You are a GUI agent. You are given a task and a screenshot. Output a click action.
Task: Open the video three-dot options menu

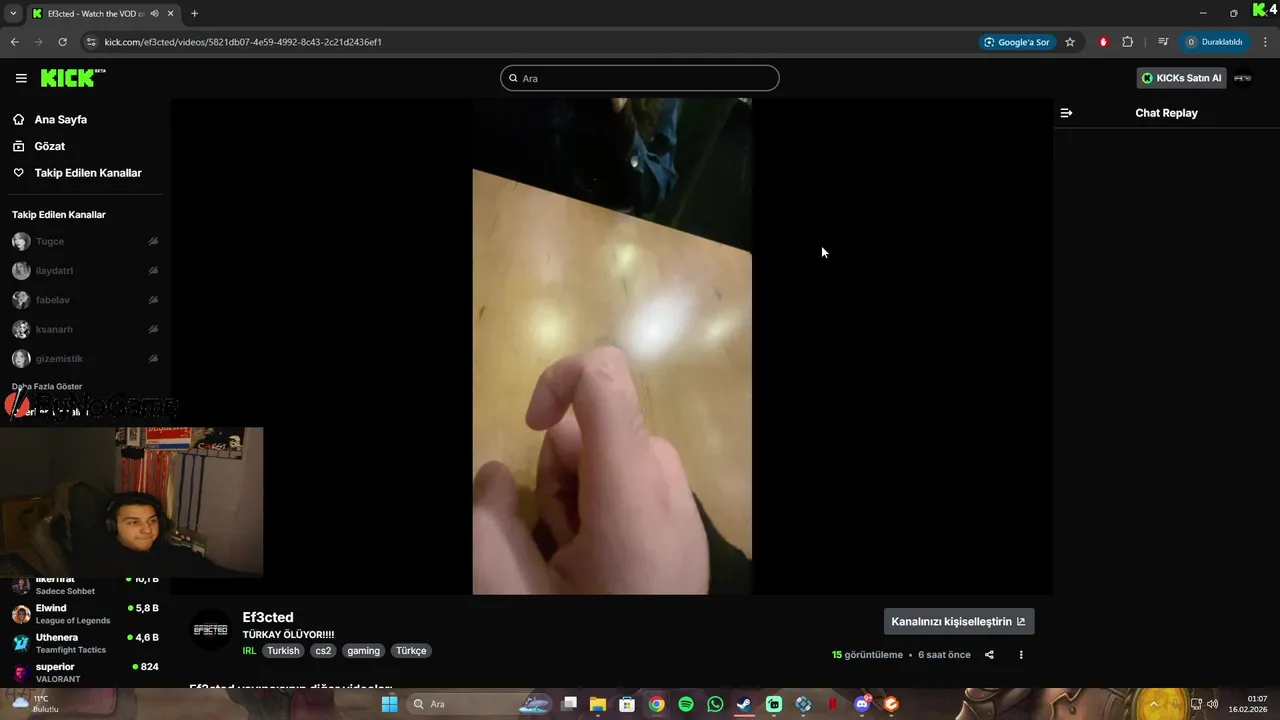[x=1021, y=655]
